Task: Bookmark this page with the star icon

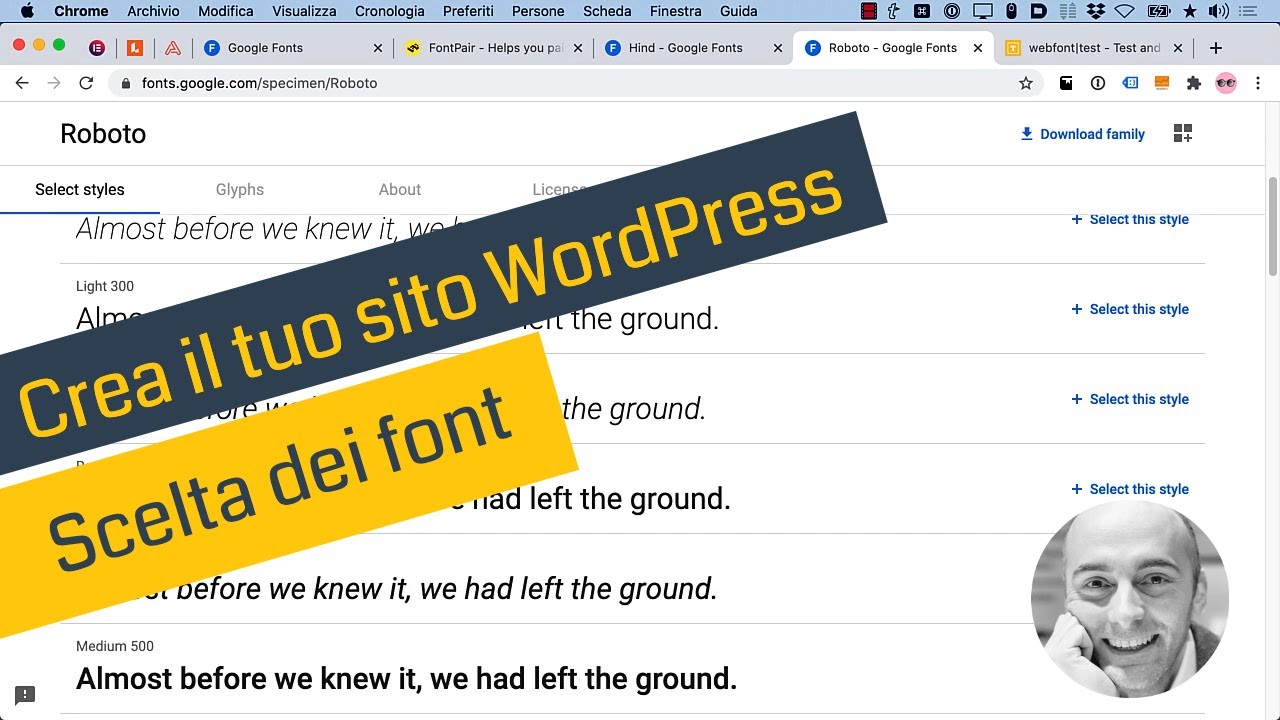Action: pyautogui.click(x=1026, y=83)
